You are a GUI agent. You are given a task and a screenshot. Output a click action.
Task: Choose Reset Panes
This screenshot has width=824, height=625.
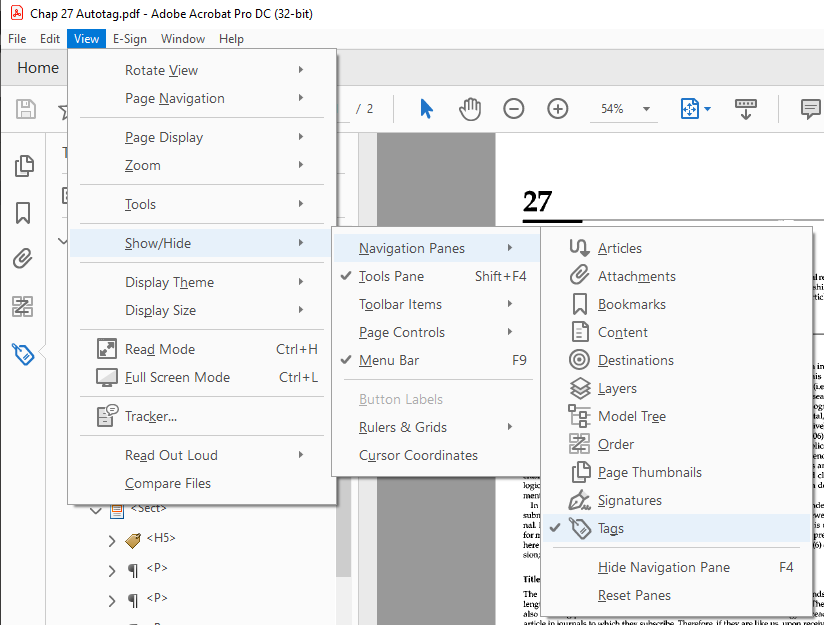click(676, 595)
